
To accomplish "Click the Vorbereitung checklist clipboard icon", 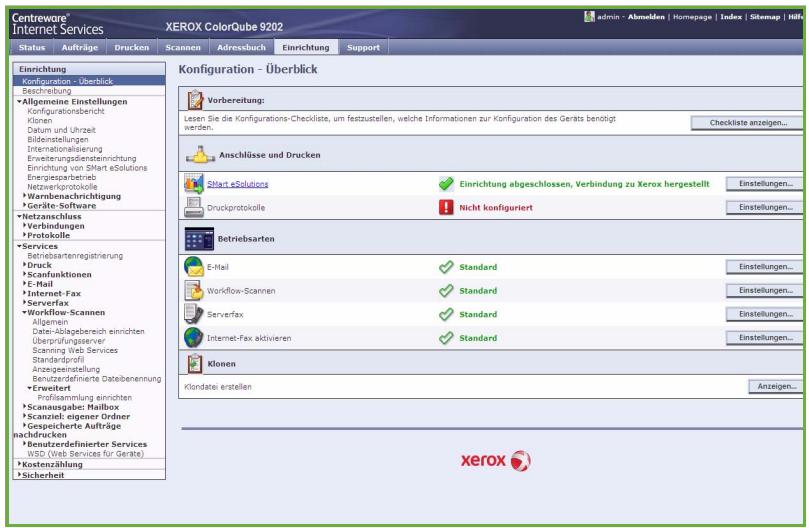I will click(195, 100).
